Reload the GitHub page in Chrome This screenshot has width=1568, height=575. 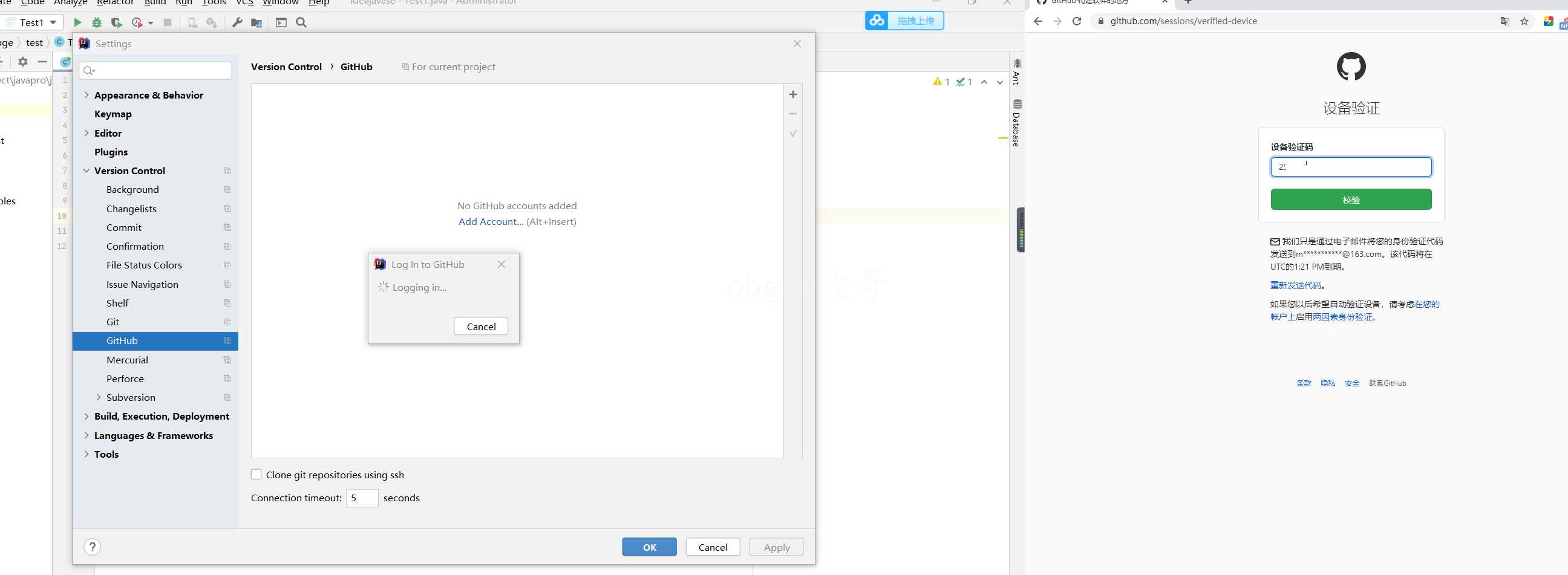[x=1077, y=21]
